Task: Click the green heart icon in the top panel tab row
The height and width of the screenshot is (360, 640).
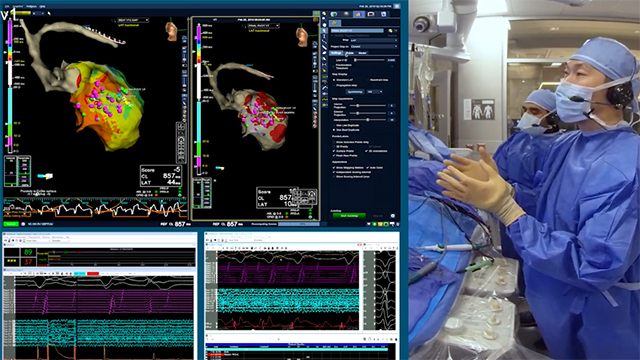Action: click(334, 14)
